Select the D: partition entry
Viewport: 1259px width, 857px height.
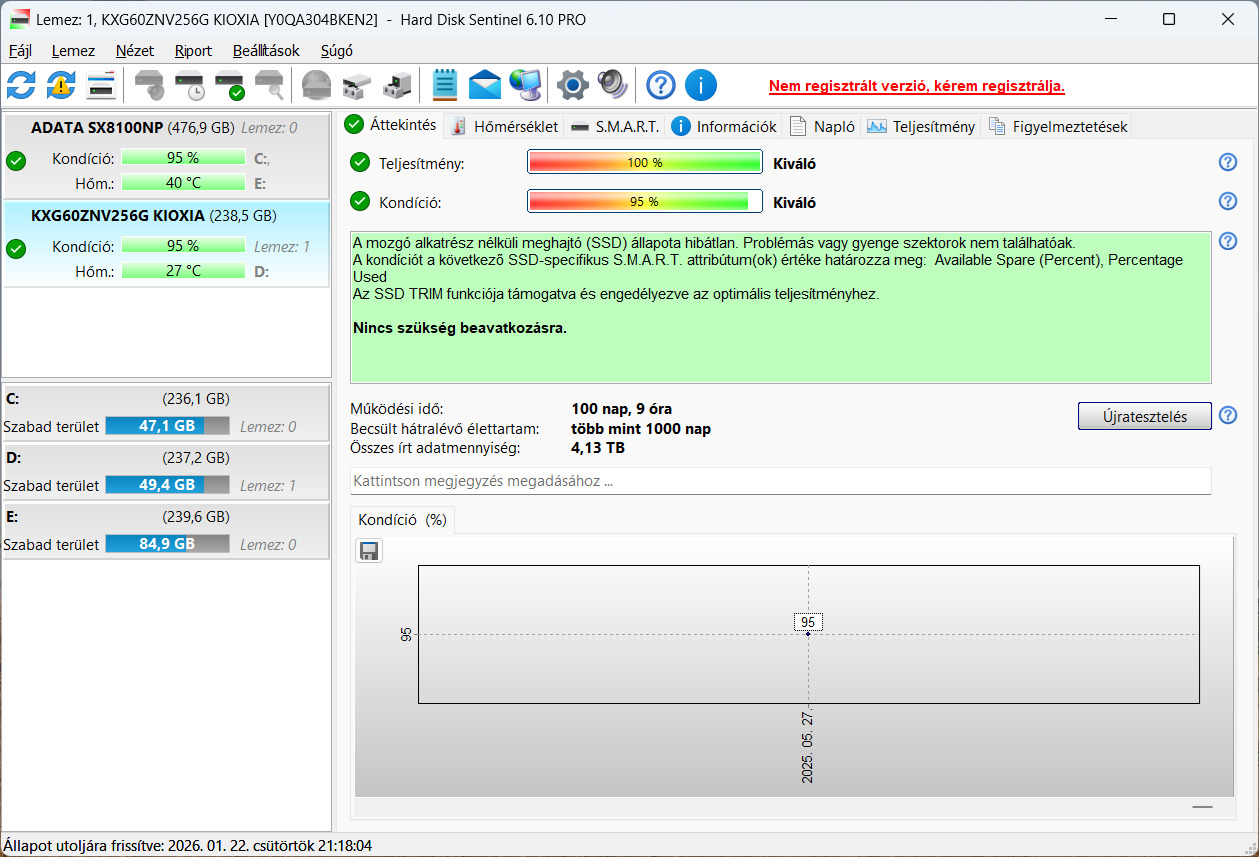pos(166,471)
